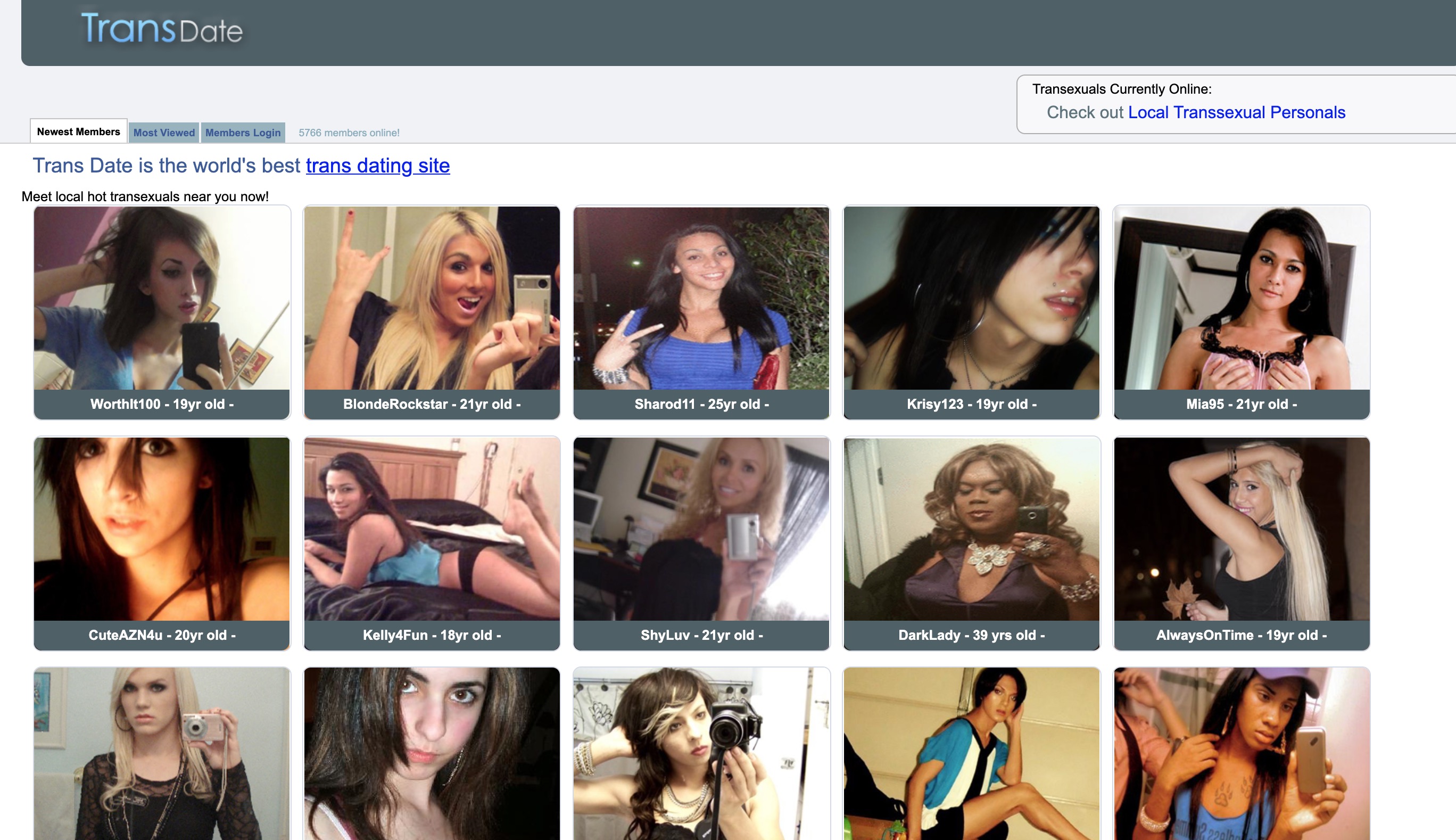The width and height of the screenshot is (1456, 840).
Task: Open CuteAZN4u's profile picture
Action: [162, 530]
